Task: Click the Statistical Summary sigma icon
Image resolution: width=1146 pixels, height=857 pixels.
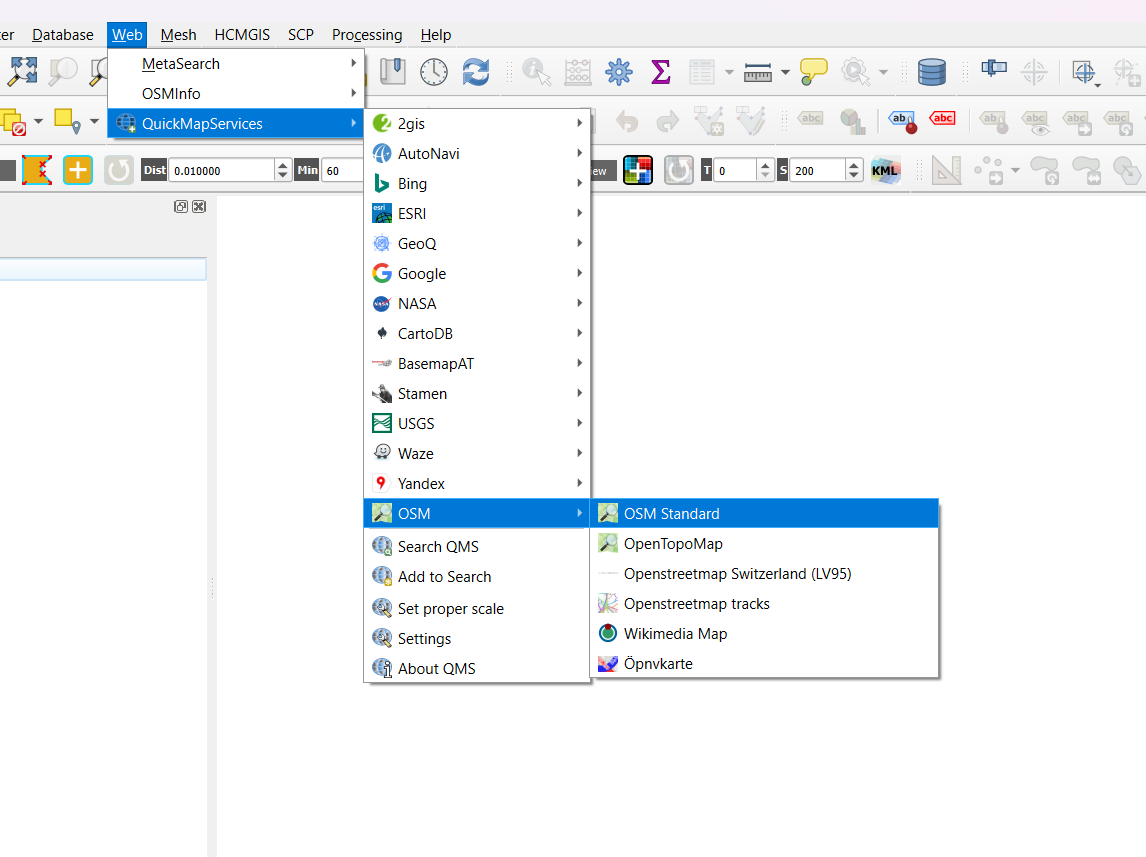Action: point(661,72)
